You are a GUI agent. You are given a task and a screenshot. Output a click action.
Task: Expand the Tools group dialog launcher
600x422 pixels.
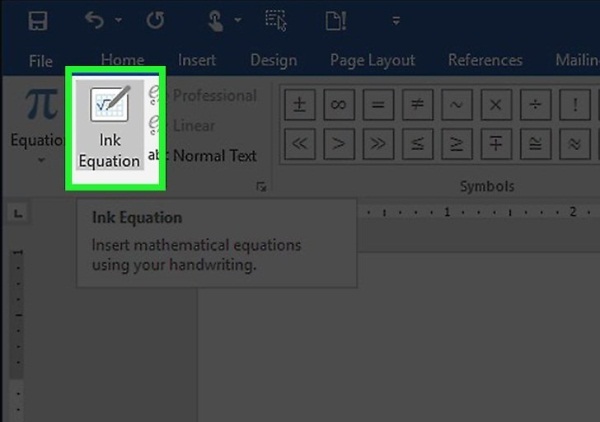[x=261, y=186]
